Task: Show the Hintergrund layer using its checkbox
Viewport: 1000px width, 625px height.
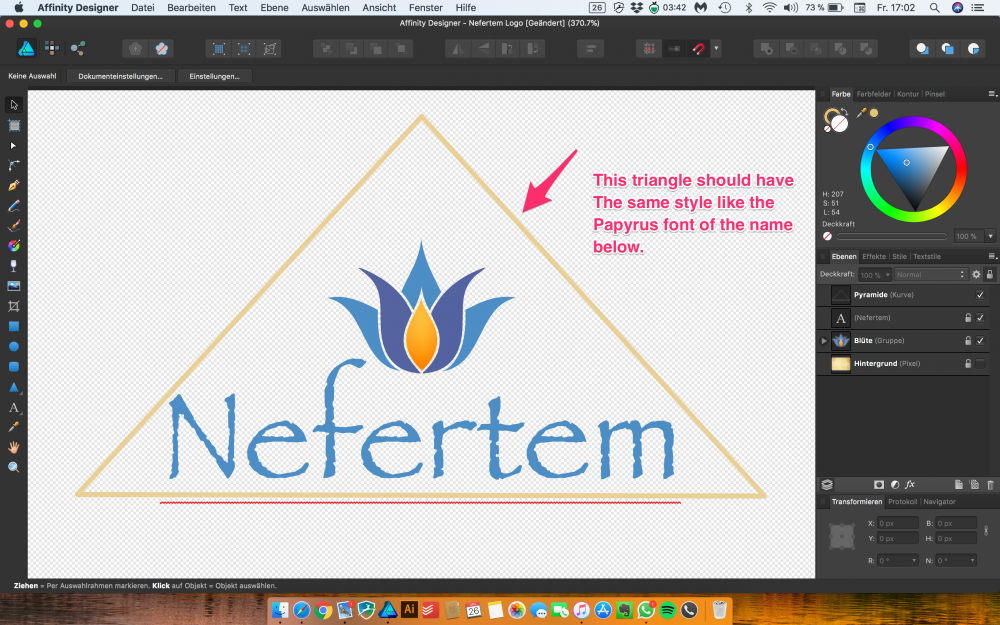Action: [980, 364]
